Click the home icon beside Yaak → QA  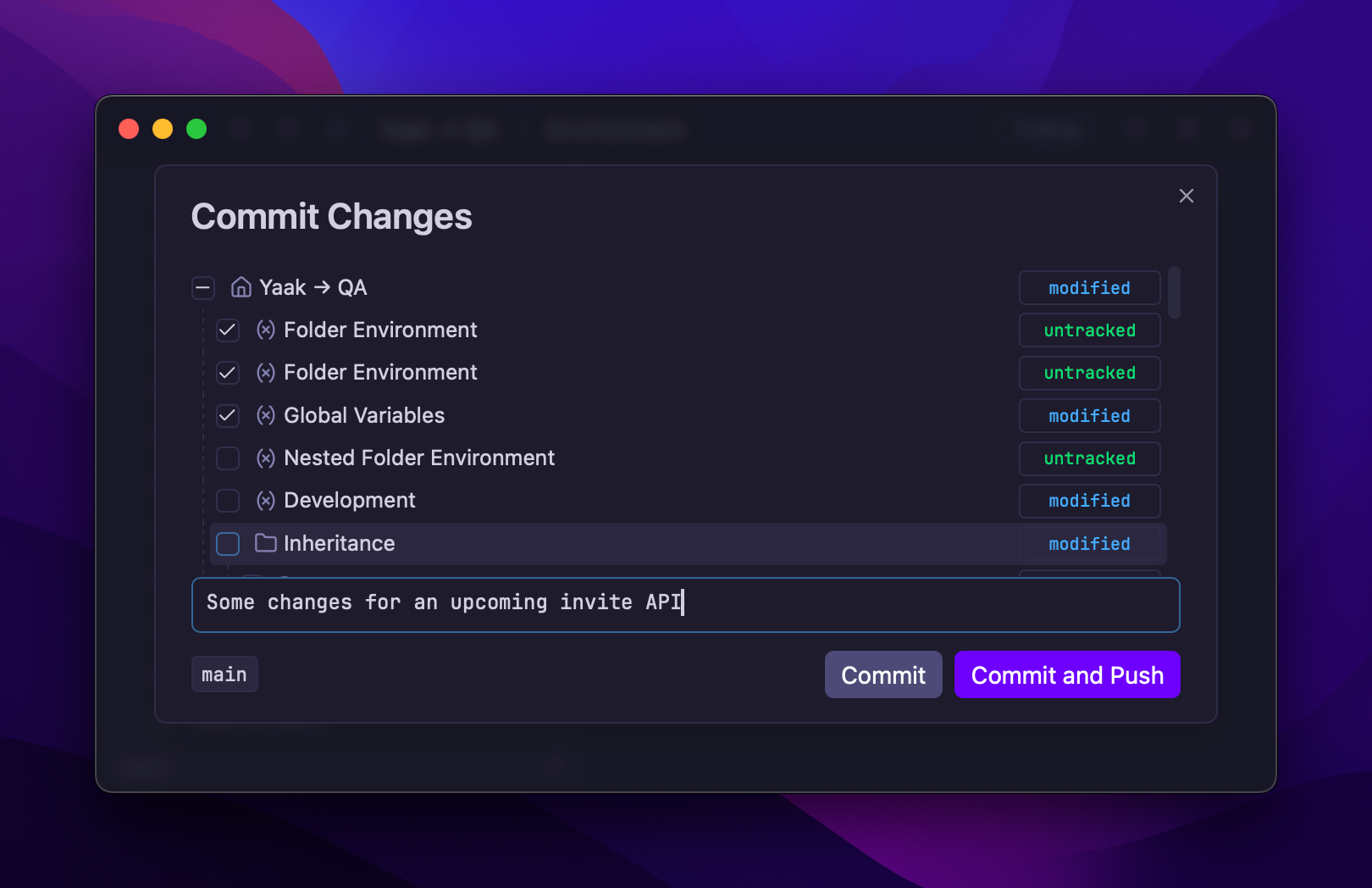coord(241,288)
